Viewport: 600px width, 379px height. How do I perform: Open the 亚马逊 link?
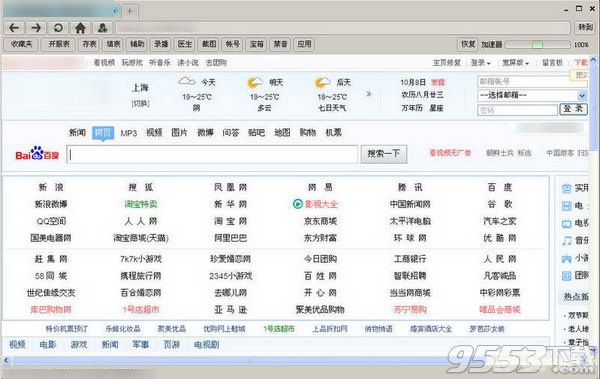tap(230, 310)
